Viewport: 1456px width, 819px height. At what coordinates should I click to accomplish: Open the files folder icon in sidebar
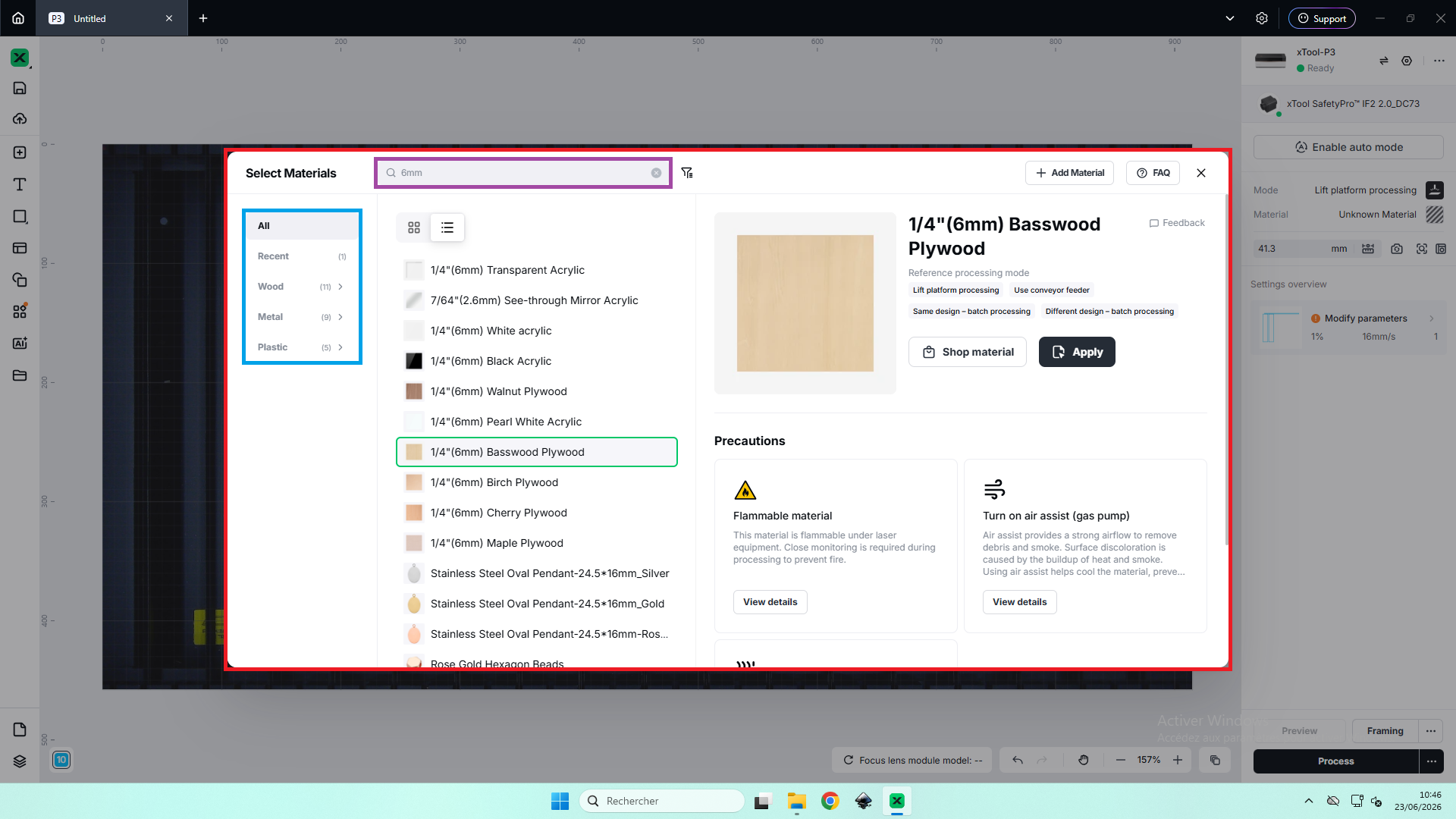(x=20, y=375)
